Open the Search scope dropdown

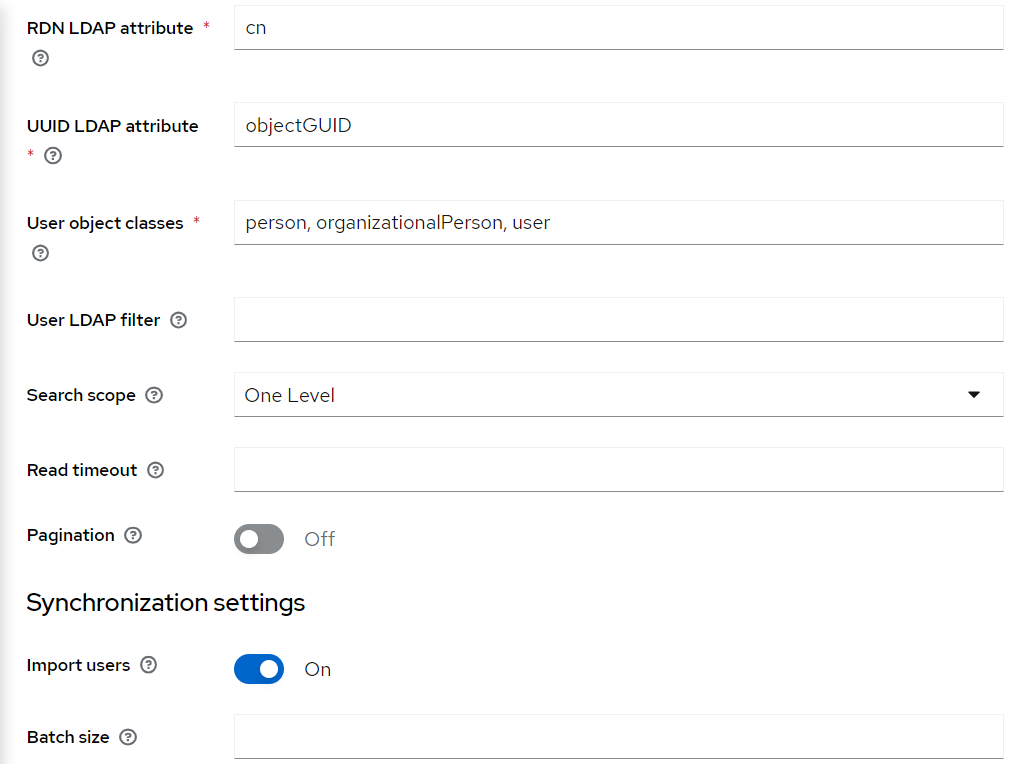[x=618, y=394]
